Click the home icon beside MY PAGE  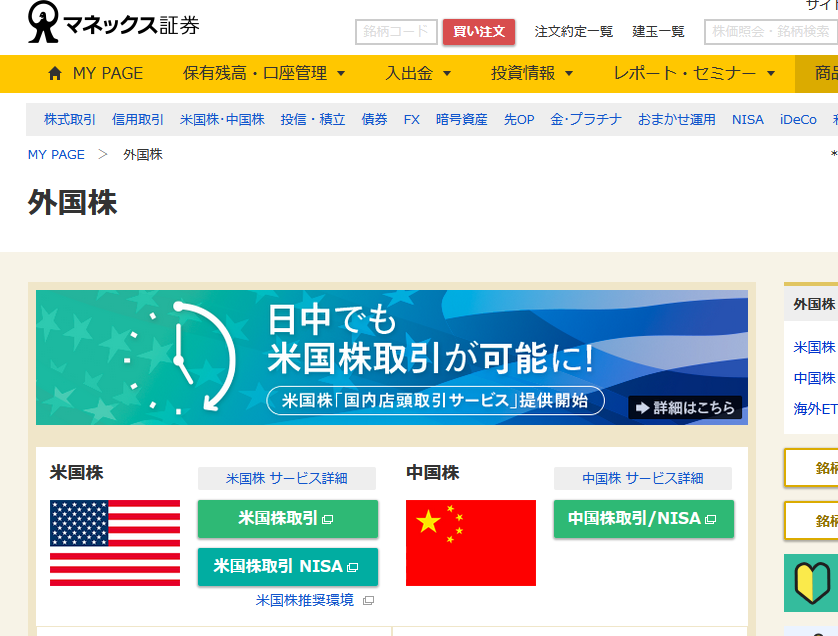click(55, 73)
